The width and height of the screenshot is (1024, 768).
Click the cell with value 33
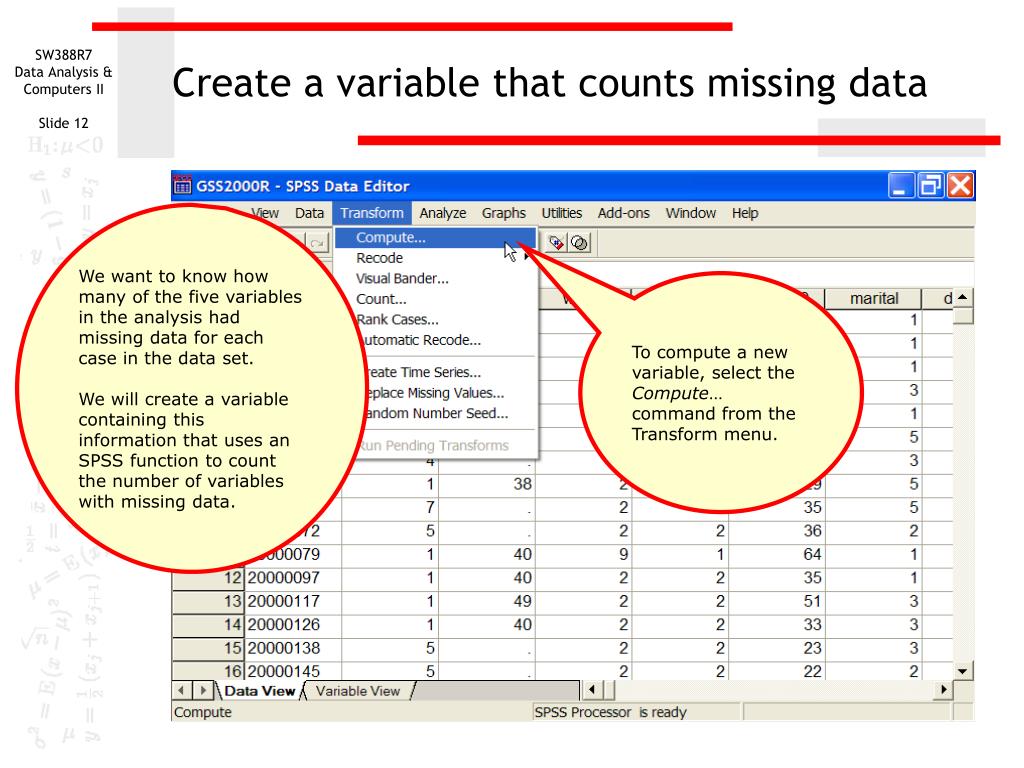[776, 625]
